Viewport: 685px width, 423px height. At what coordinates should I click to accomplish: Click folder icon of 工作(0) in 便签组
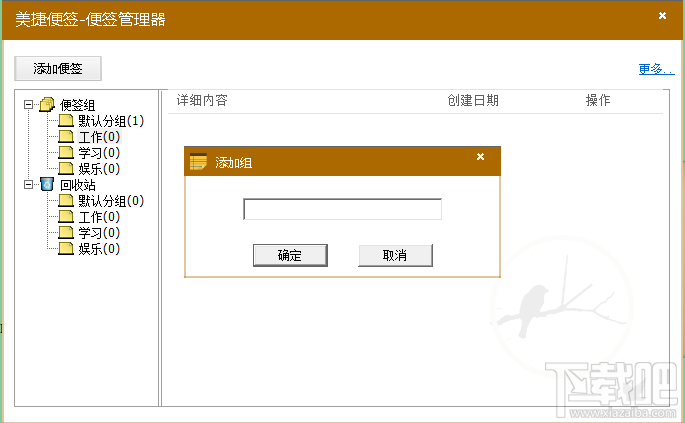click(x=66, y=137)
